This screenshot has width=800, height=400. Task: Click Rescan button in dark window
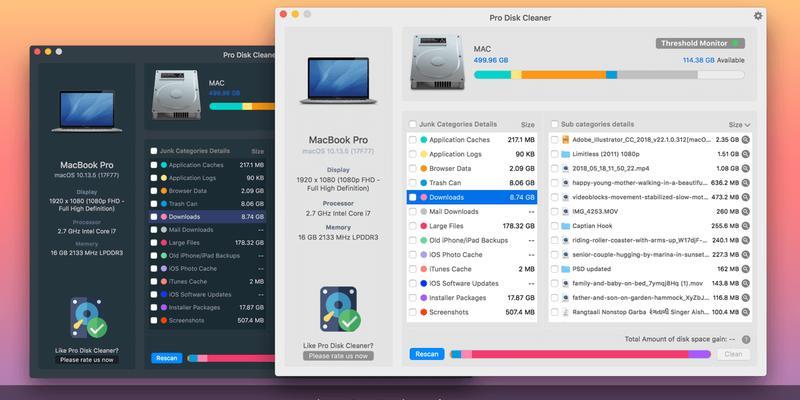(167, 358)
